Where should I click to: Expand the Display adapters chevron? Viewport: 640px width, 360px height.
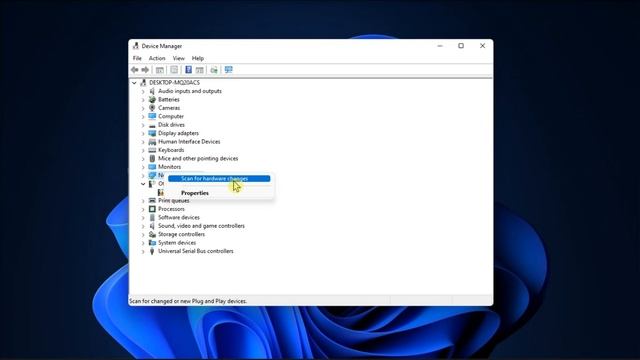pos(143,133)
